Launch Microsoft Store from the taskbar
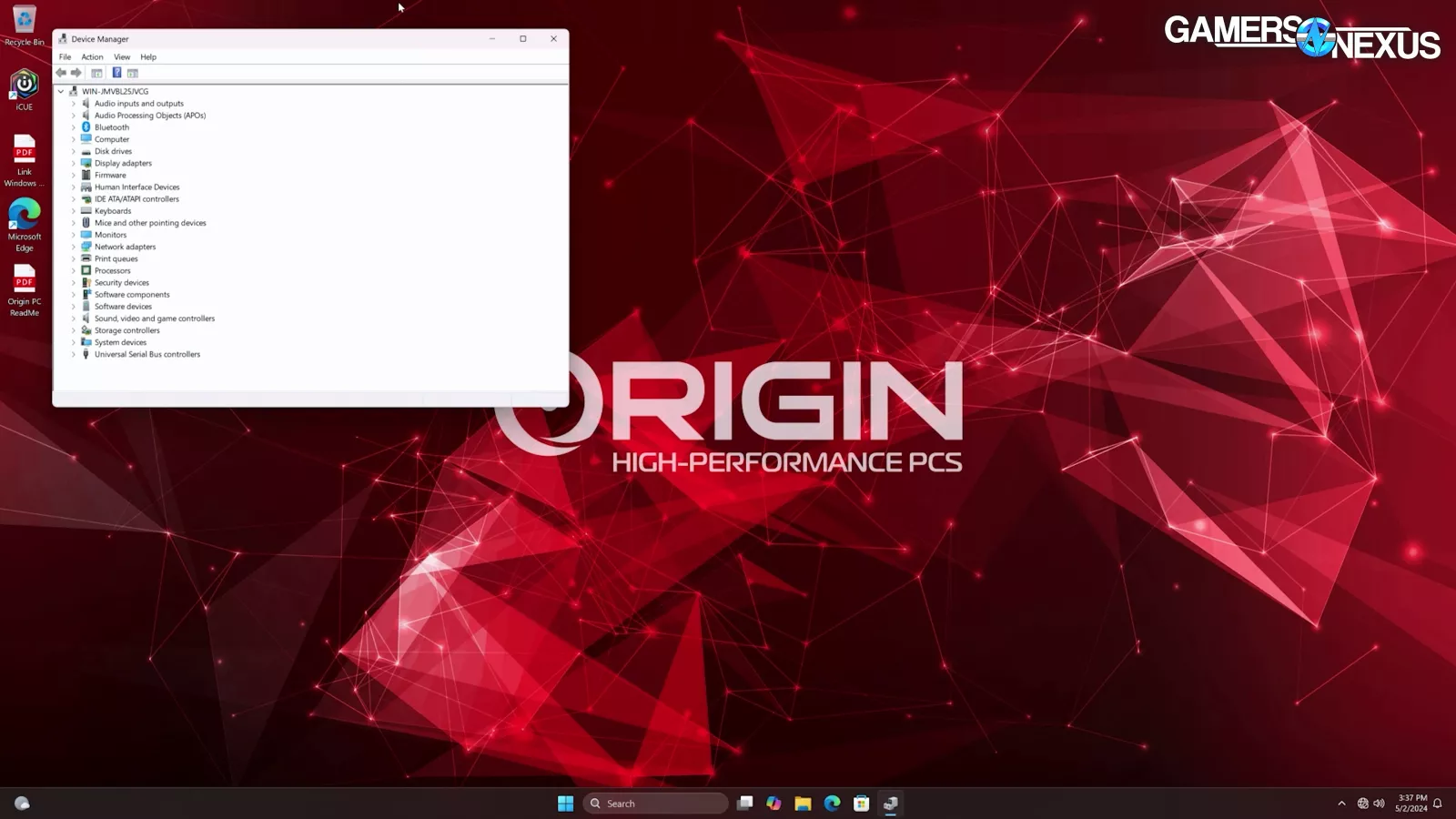This screenshot has height=819, width=1456. [861, 803]
